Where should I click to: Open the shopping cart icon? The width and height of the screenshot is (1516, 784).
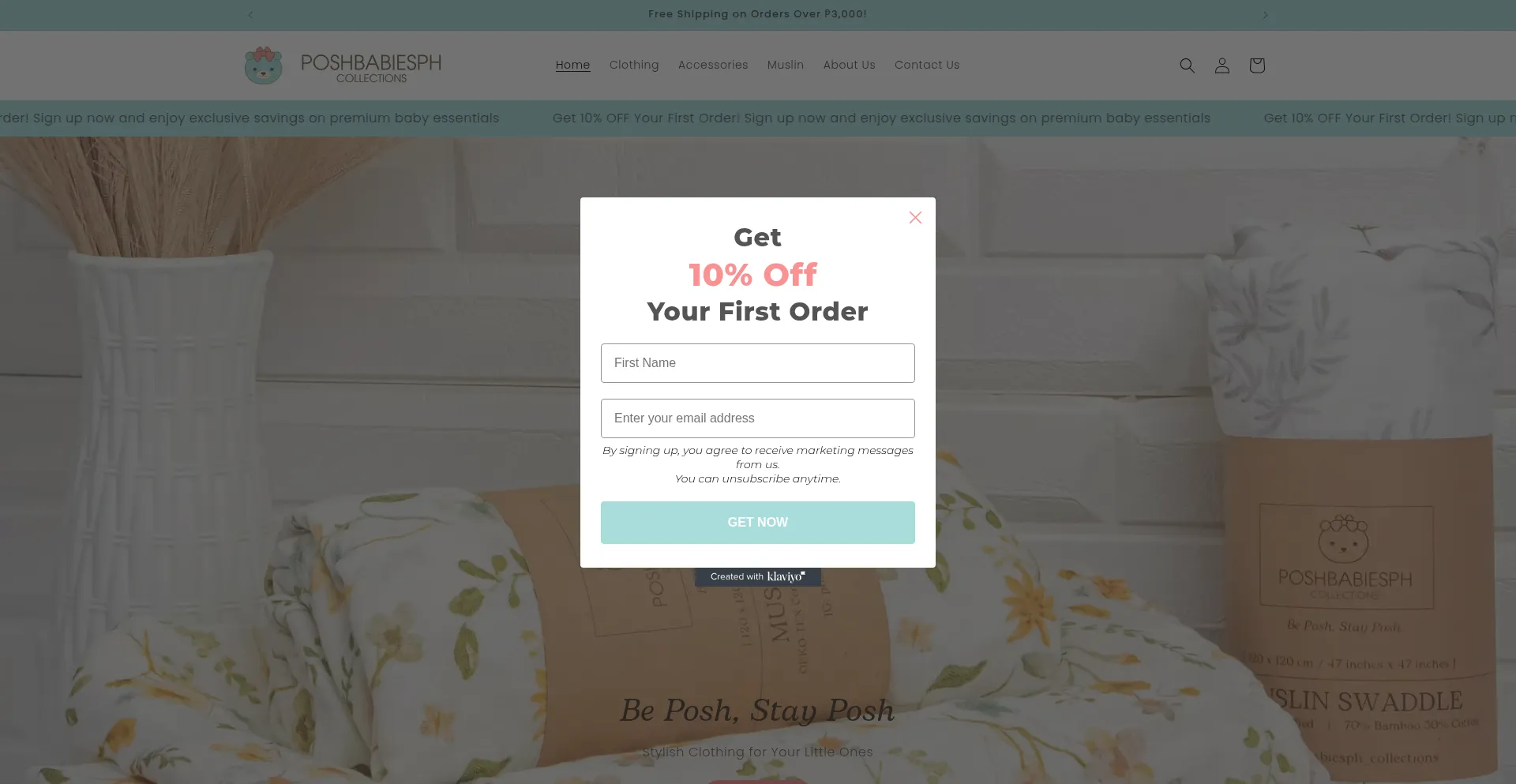pos(1257,66)
